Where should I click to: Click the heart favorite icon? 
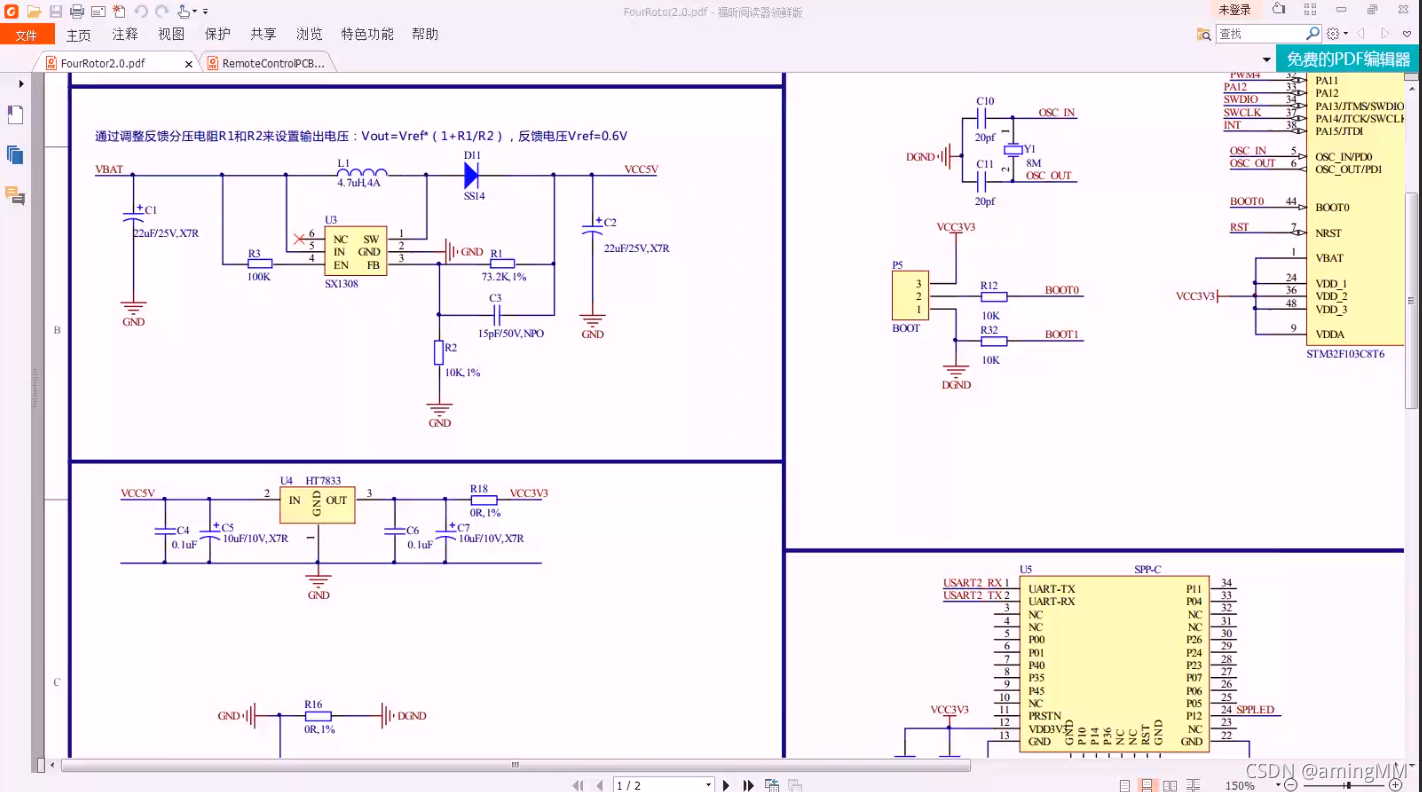1408,34
